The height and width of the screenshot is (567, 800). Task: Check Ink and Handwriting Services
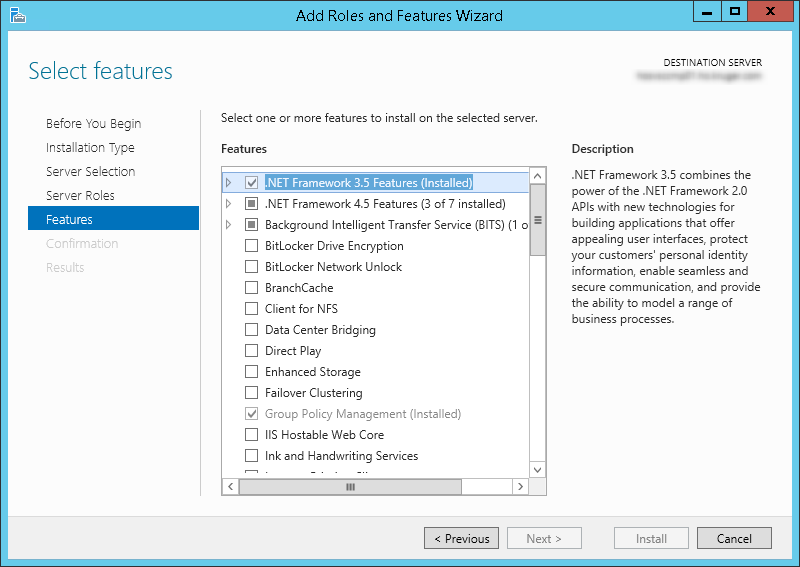[x=251, y=455]
